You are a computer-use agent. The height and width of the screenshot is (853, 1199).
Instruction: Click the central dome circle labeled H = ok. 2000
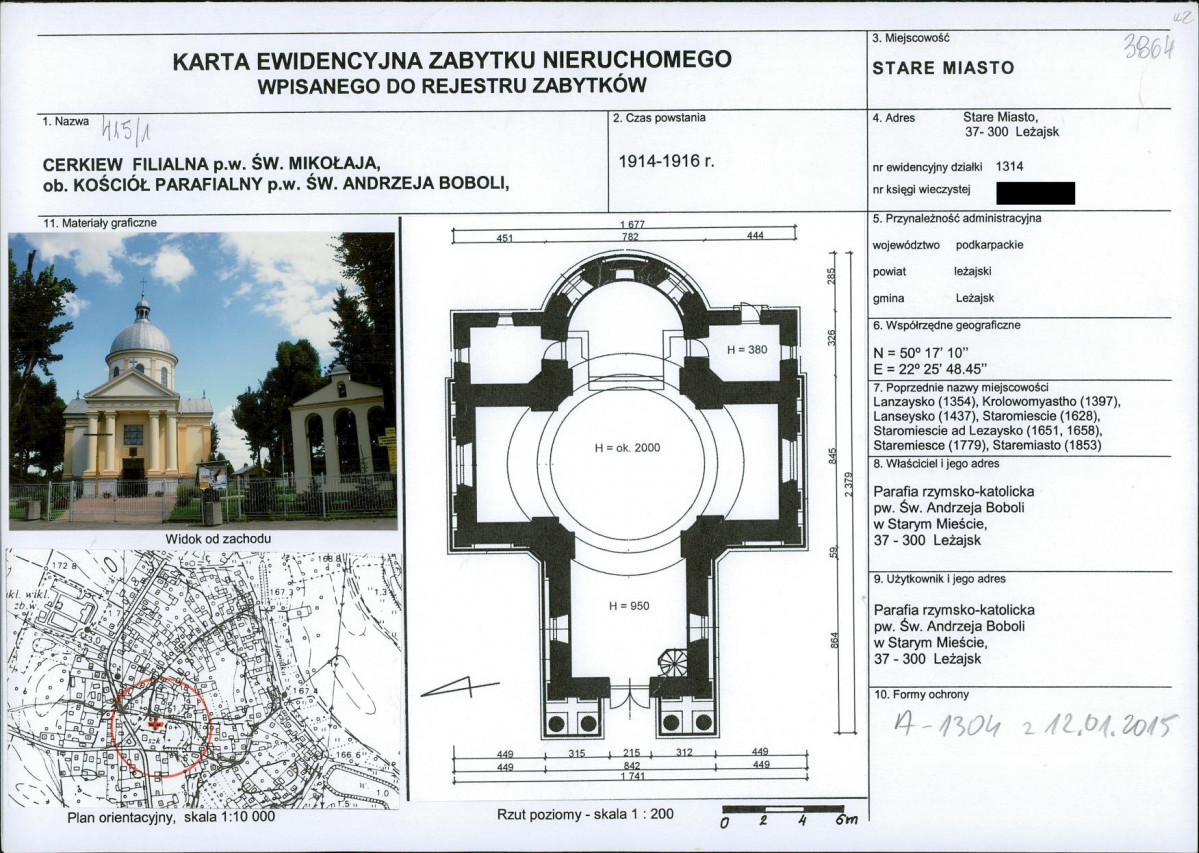pos(627,447)
